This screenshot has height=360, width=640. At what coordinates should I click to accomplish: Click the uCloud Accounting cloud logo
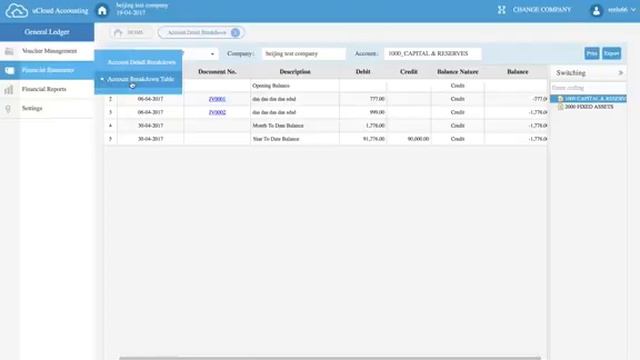[16, 10]
